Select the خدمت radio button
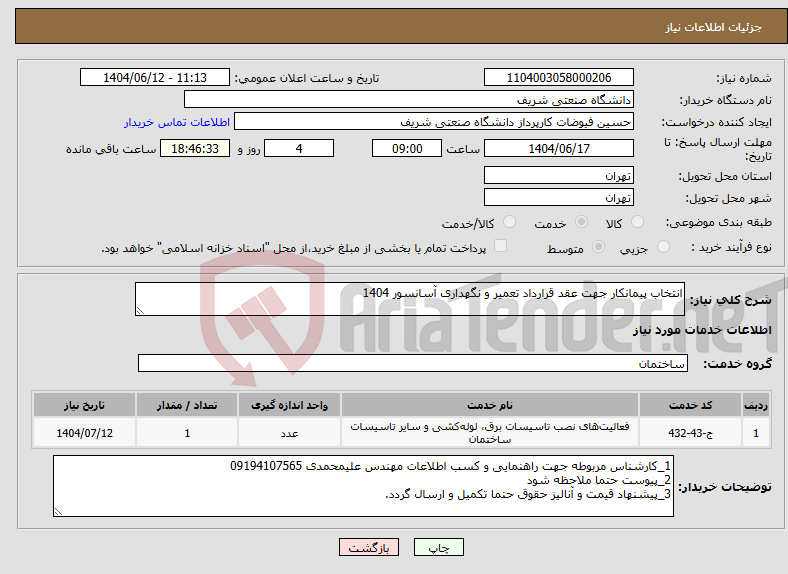The image size is (788, 574). (x=581, y=222)
